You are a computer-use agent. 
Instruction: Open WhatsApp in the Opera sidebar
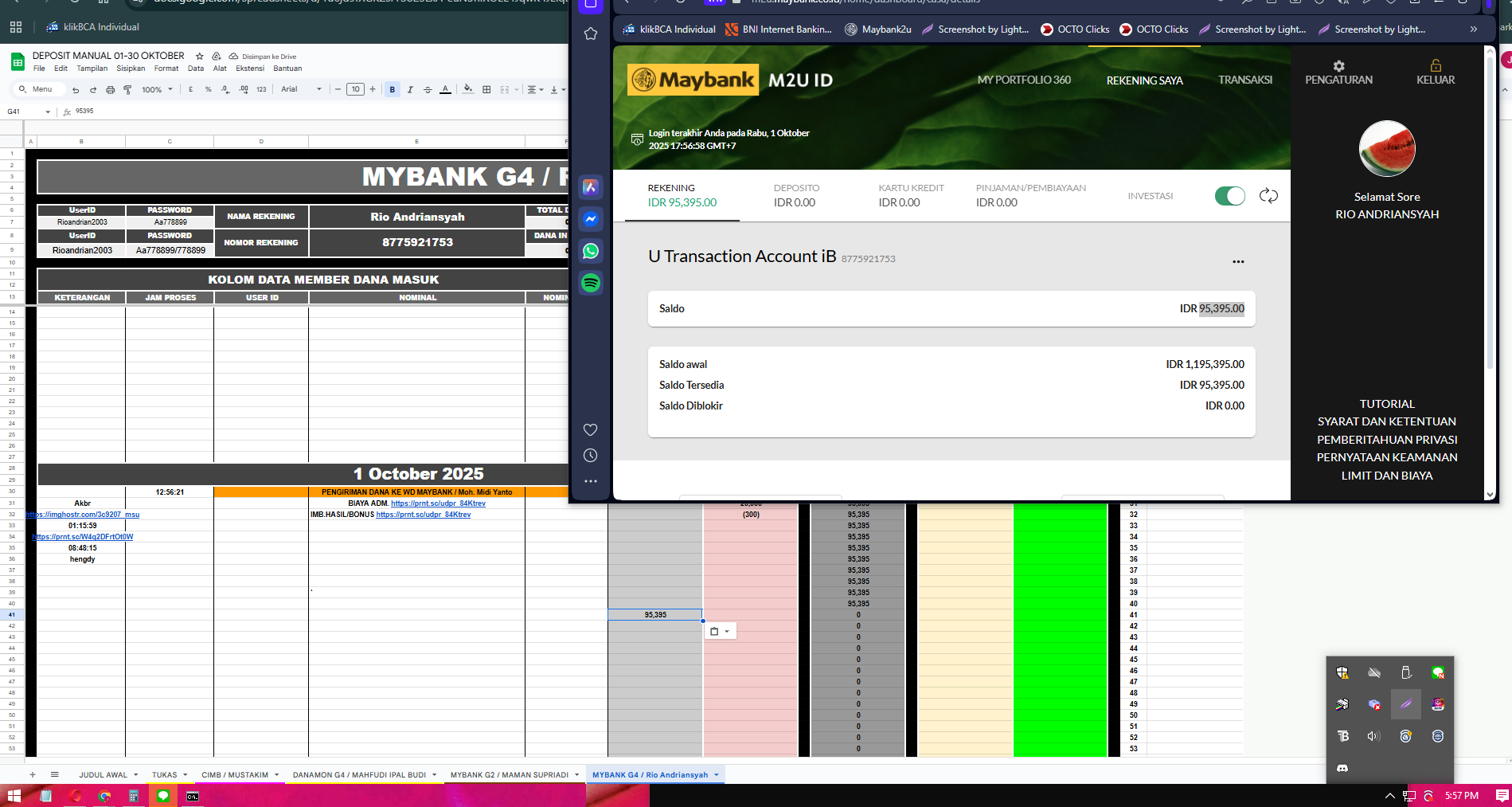click(590, 251)
